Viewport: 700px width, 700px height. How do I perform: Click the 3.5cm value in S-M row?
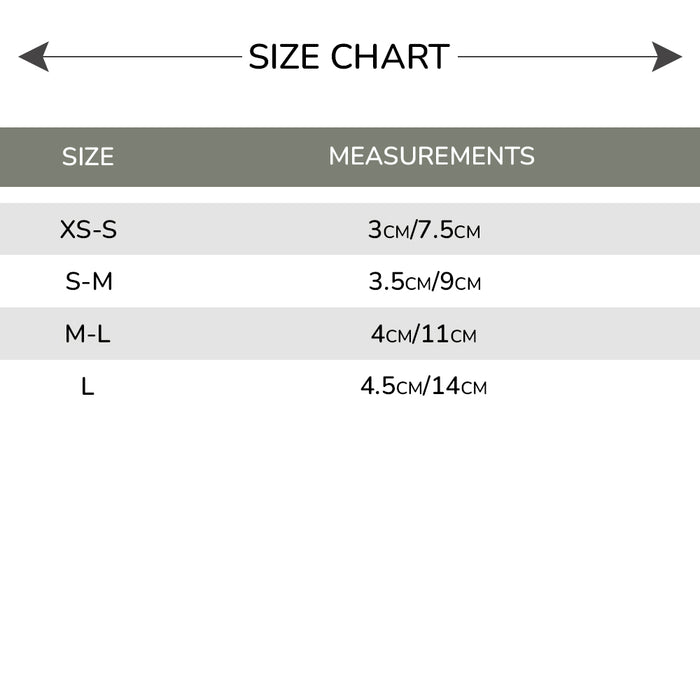click(398, 283)
